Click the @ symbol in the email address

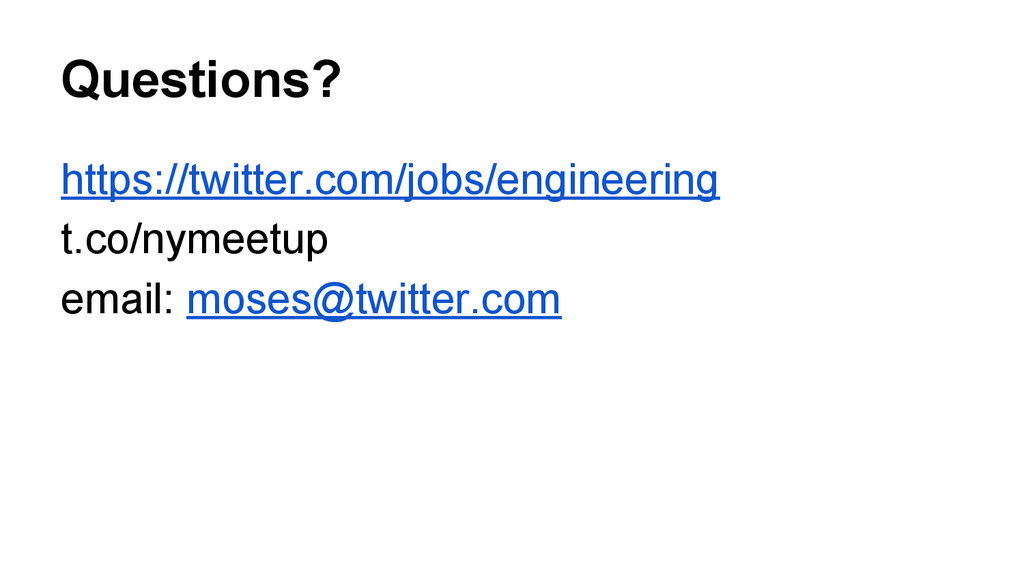point(333,301)
